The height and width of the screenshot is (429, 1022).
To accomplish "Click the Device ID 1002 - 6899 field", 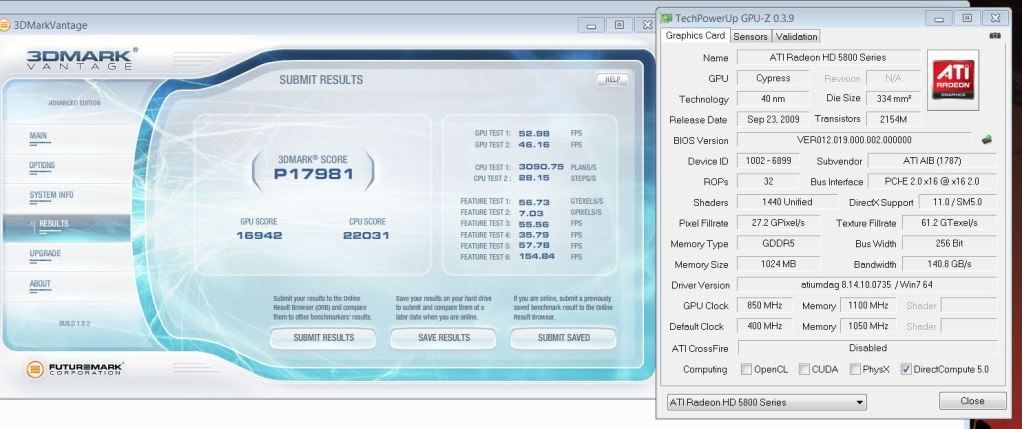I will pyautogui.click(x=768, y=160).
